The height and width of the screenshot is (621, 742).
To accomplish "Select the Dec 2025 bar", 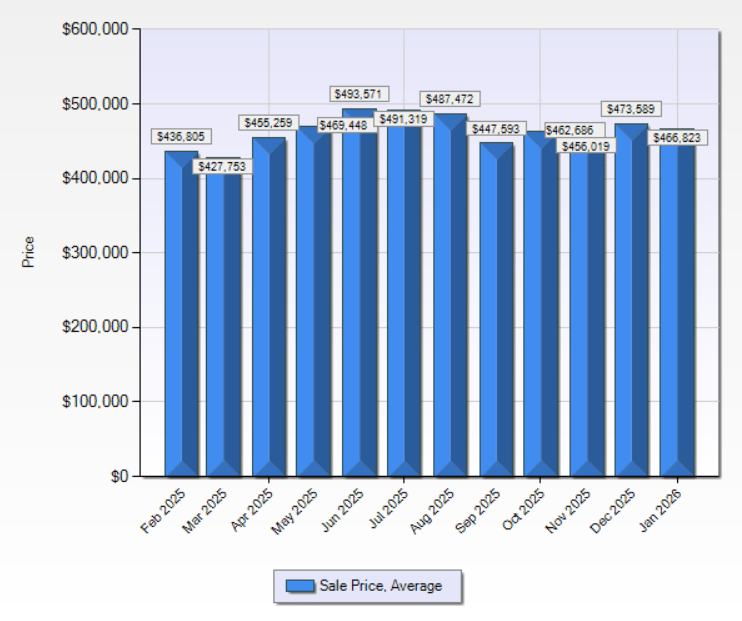I will coord(631,310).
